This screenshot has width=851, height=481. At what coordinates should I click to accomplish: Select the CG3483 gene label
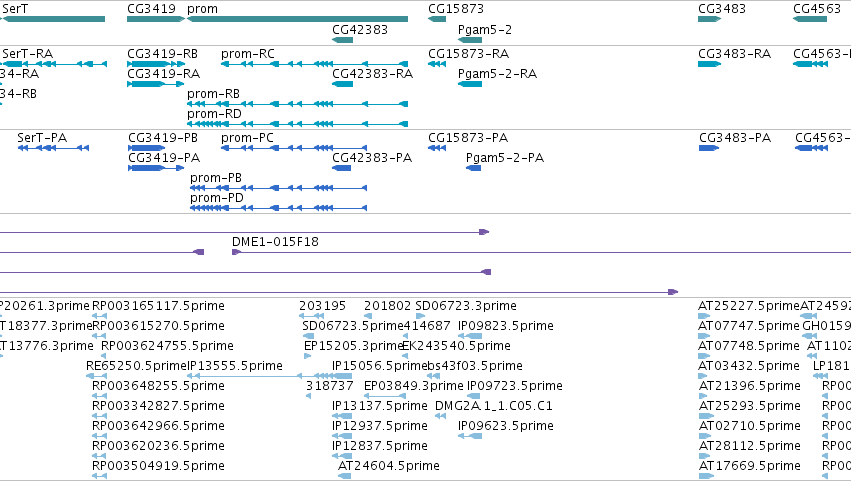(x=722, y=9)
